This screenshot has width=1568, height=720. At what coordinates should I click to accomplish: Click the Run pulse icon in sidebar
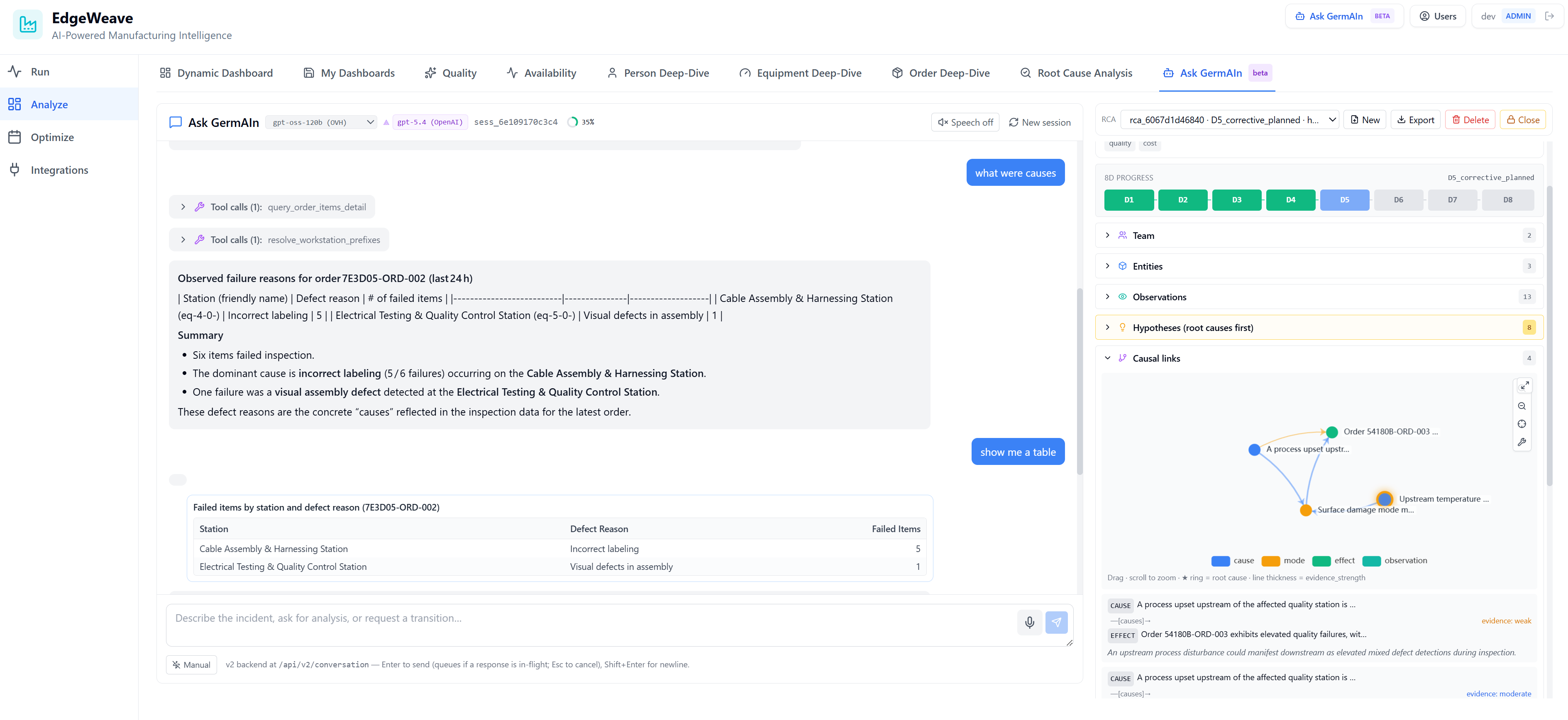[x=15, y=71]
